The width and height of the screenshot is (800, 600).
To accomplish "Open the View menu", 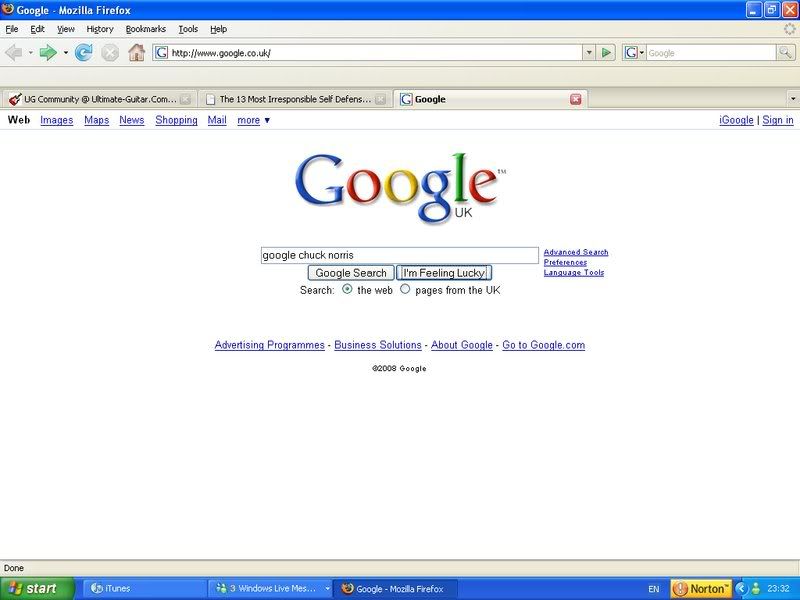I will [x=65, y=29].
